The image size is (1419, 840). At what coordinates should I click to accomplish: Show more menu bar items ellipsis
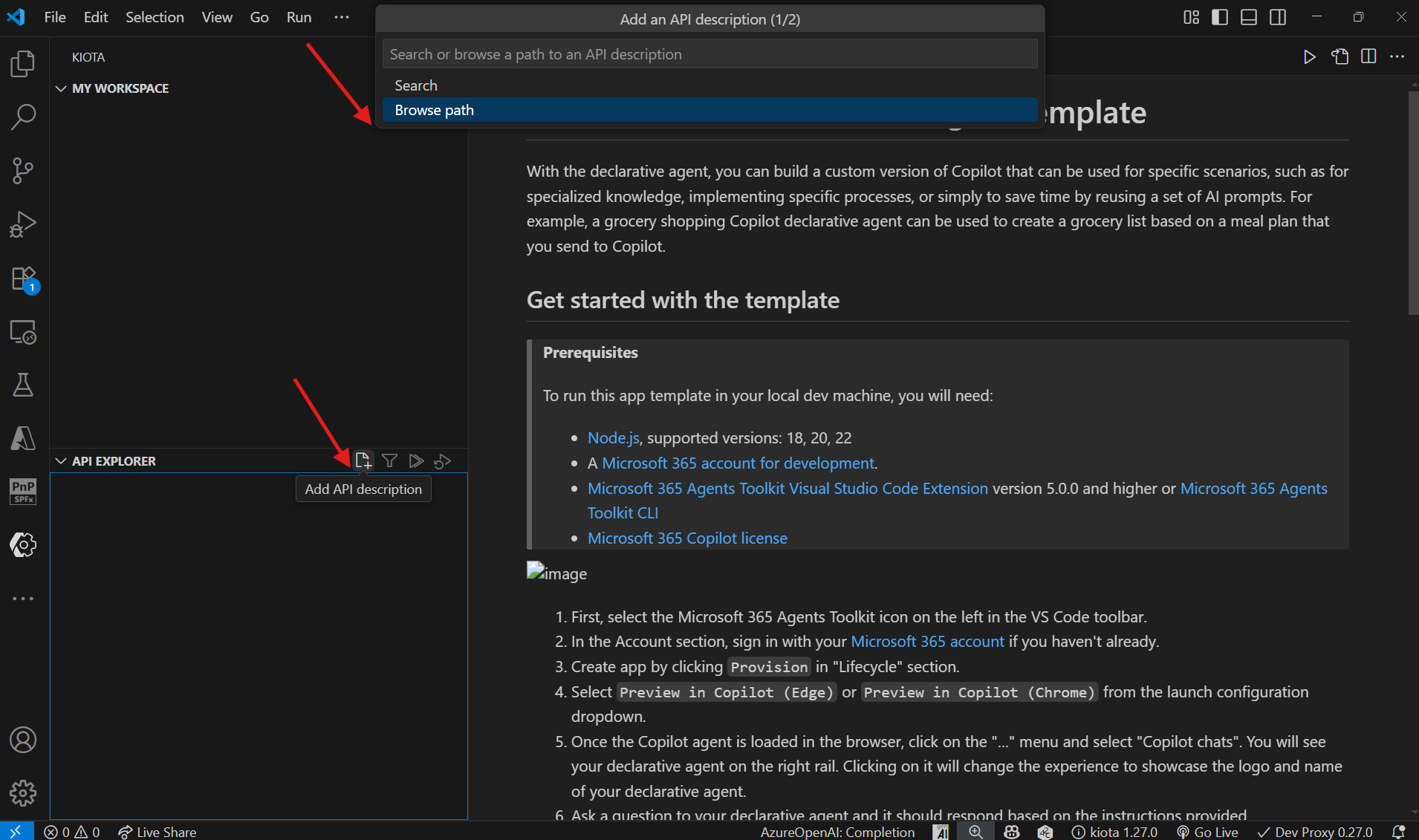coord(342,17)
